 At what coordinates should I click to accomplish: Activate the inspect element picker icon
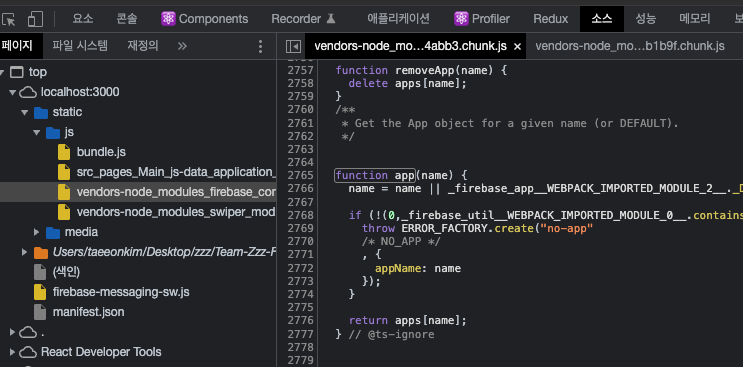(x=9, y=19)
